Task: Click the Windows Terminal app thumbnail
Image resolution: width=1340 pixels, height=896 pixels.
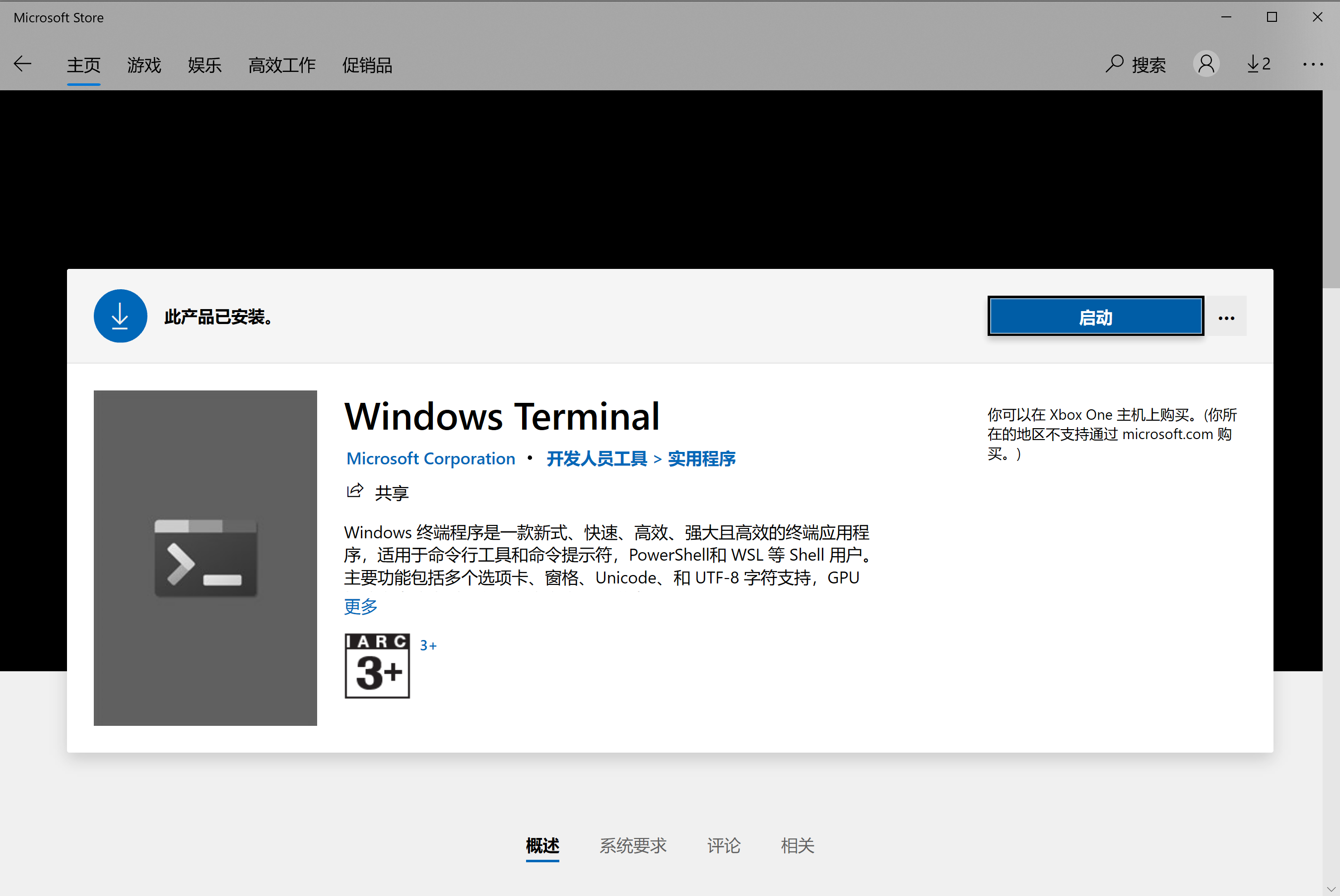Action: pyautogui.click(x=205, y=558)
